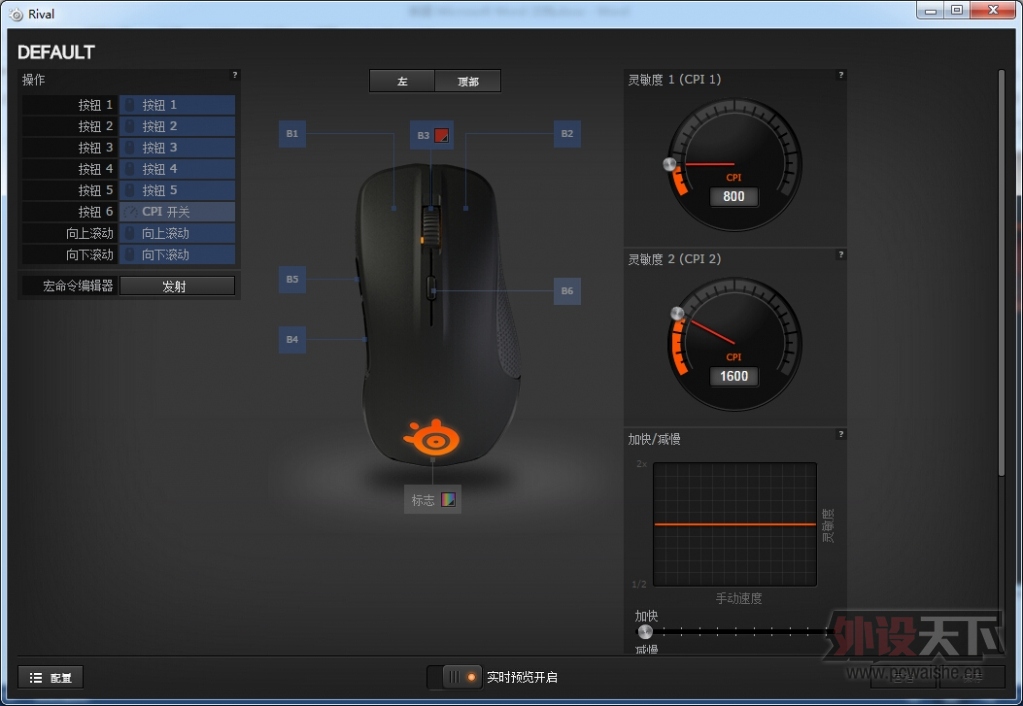Maximize the Rival window
The width and height of the screenshot is (1023, 706).
956,10
